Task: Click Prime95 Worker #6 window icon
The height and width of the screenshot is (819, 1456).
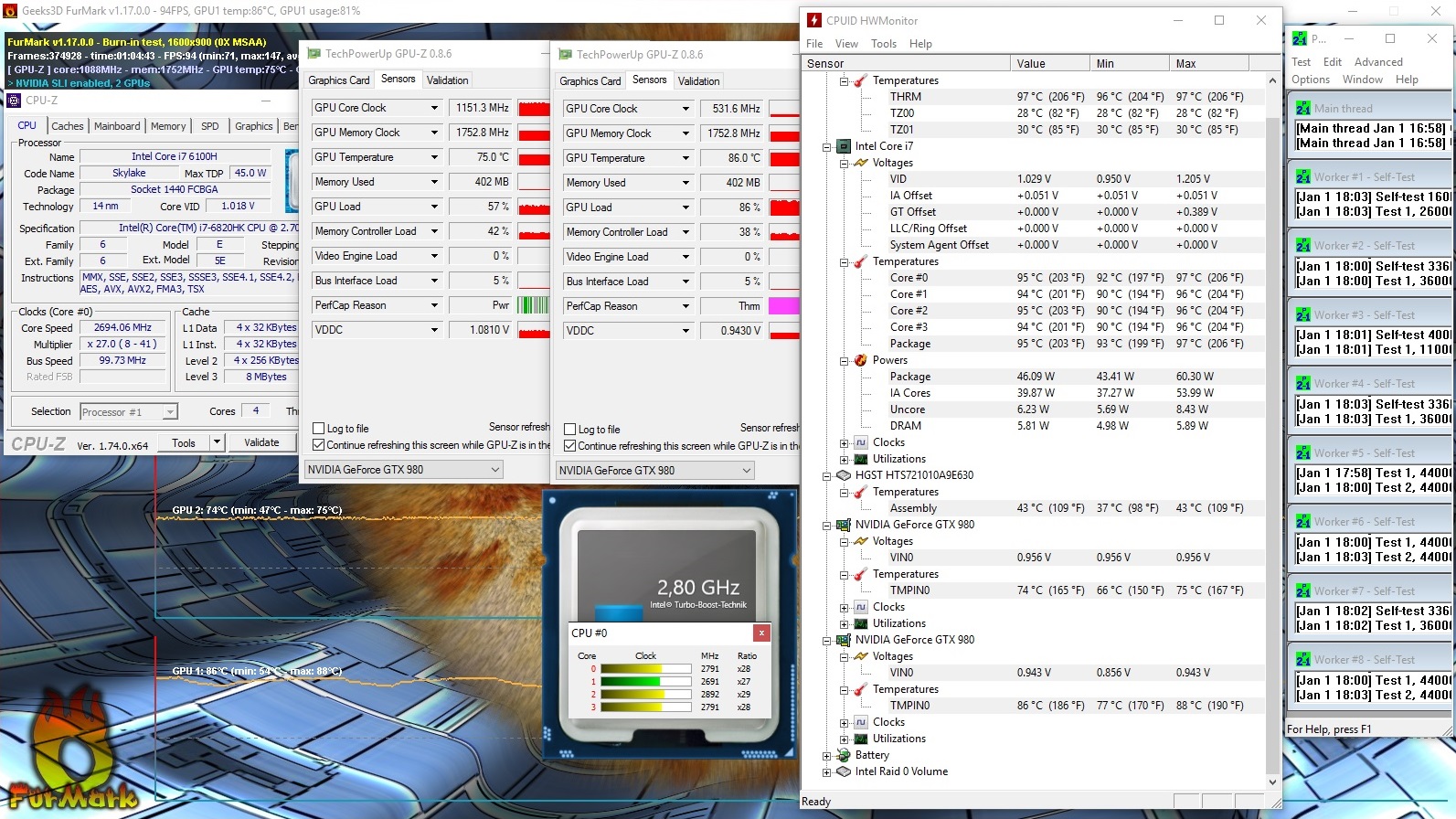Action: pyautogui.click(x=1302, y=522)
